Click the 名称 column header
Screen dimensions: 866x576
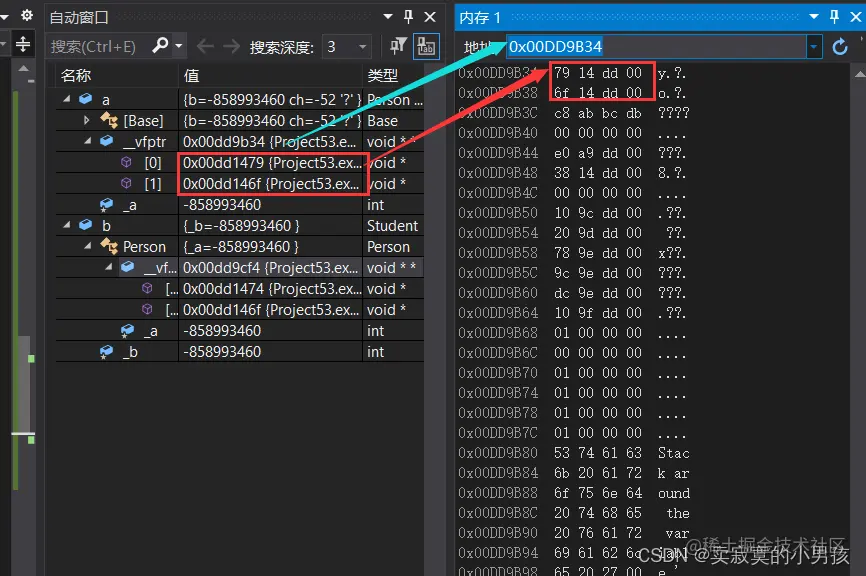click(x=76, y=75)
